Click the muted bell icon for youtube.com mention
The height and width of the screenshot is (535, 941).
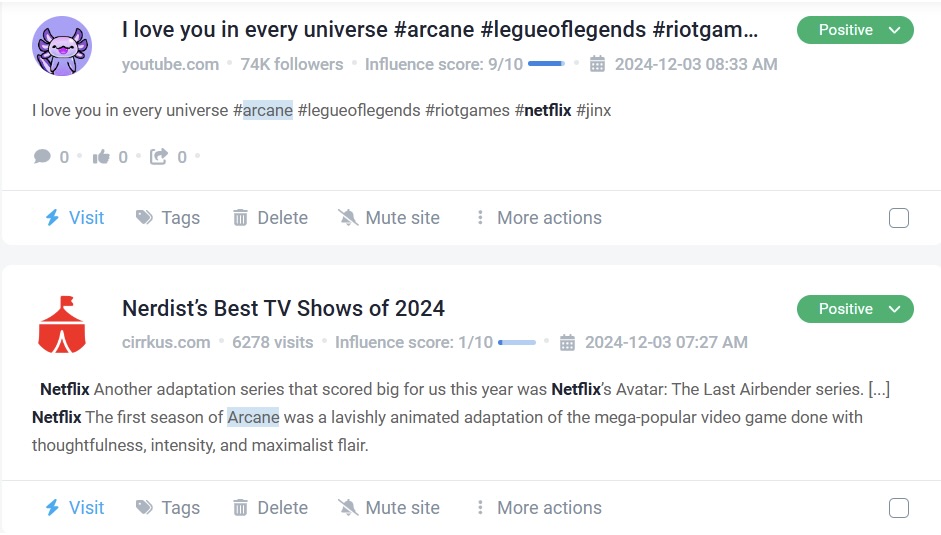tap(348, 217)
